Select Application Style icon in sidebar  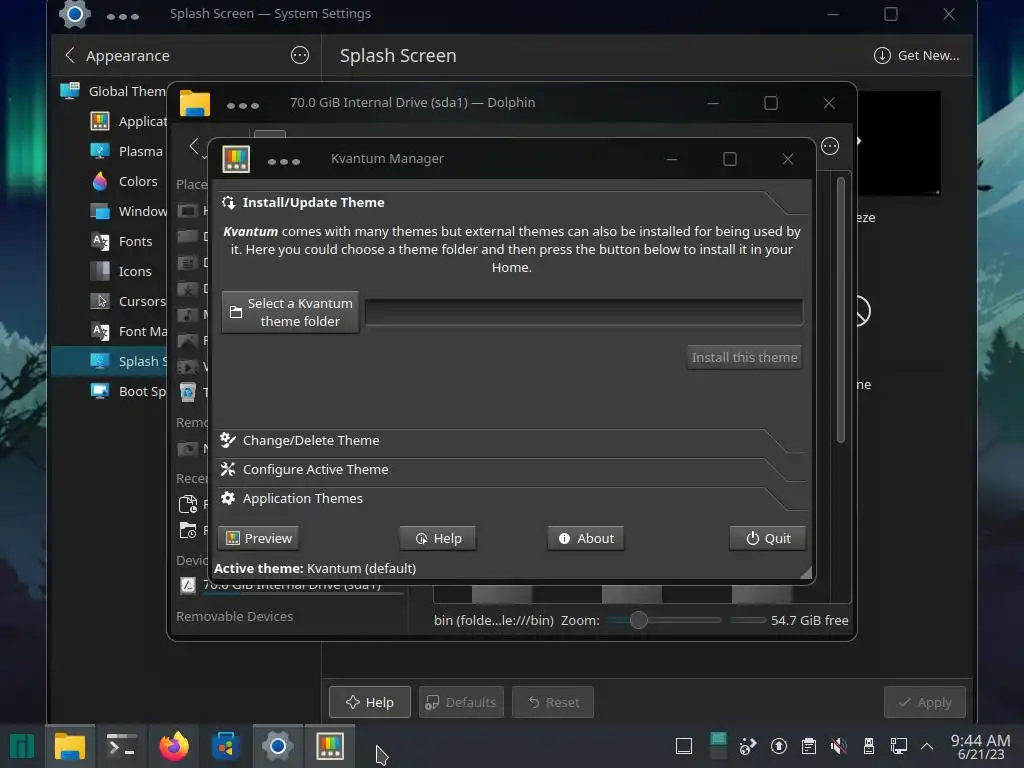(100, 121)
